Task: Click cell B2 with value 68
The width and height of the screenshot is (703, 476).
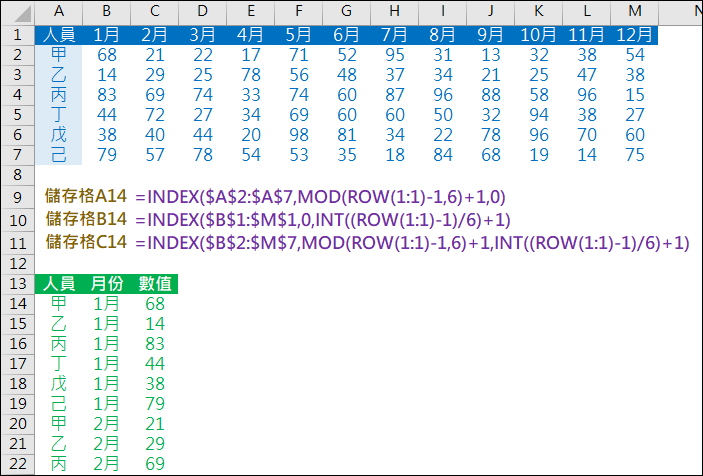Action: 107,55
